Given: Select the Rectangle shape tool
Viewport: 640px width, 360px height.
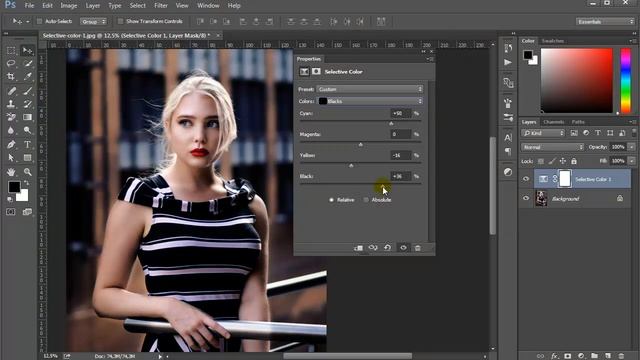Looking at the screenshot, I should [27, 158].
